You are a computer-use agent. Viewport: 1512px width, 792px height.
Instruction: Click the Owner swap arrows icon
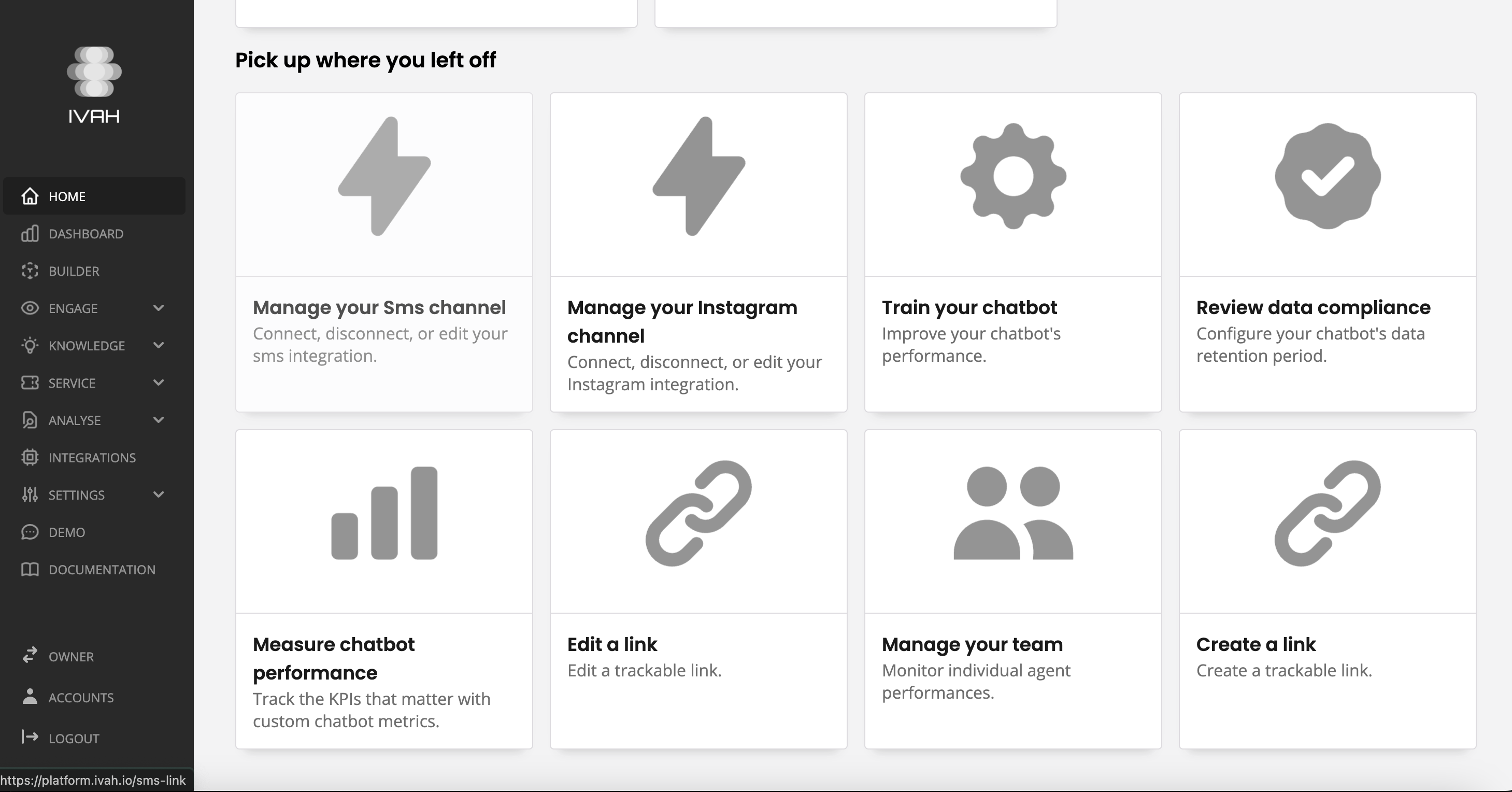30,655
